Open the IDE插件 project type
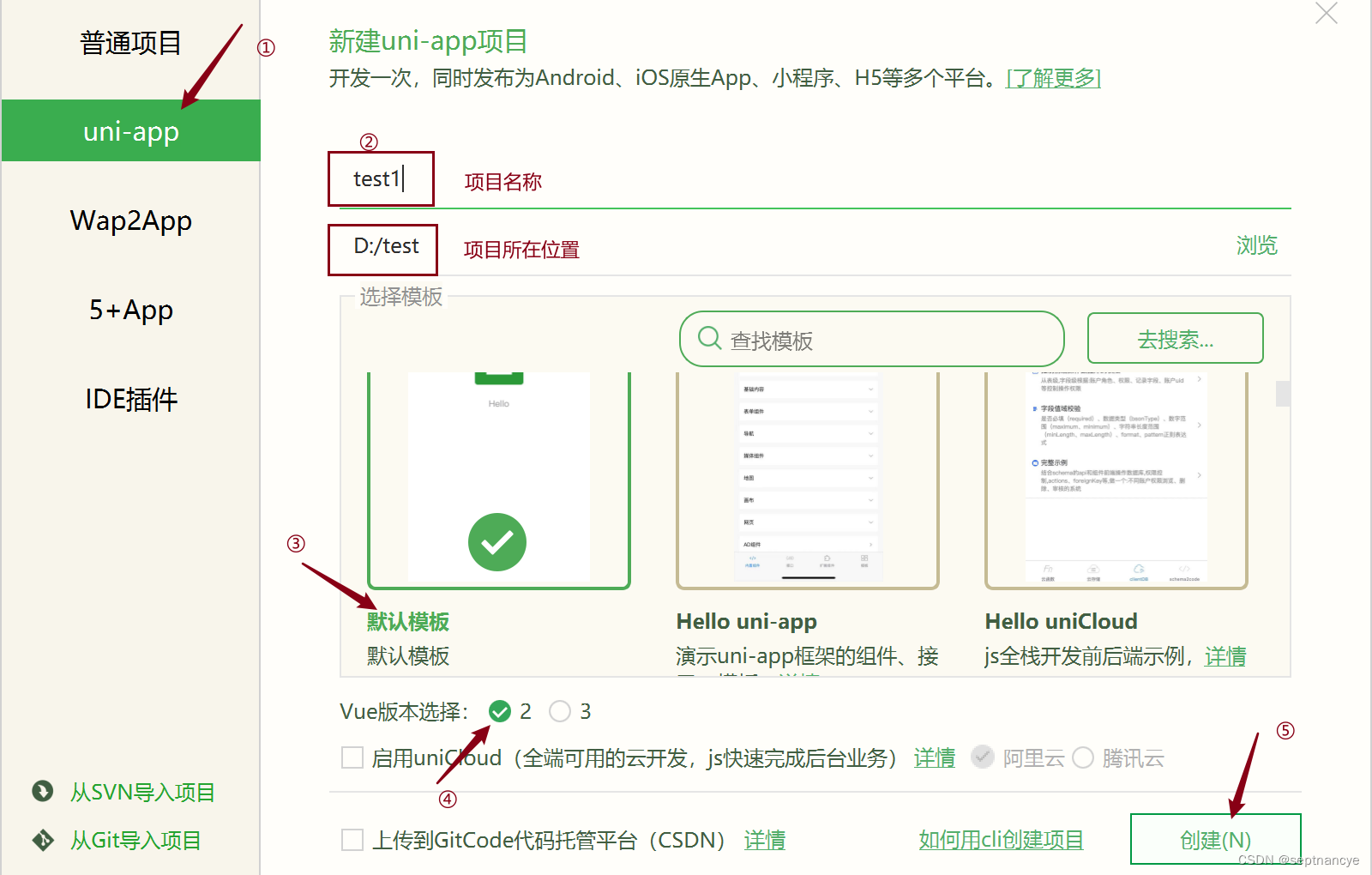Viewport: 1372px width, 875px height. 130,399
